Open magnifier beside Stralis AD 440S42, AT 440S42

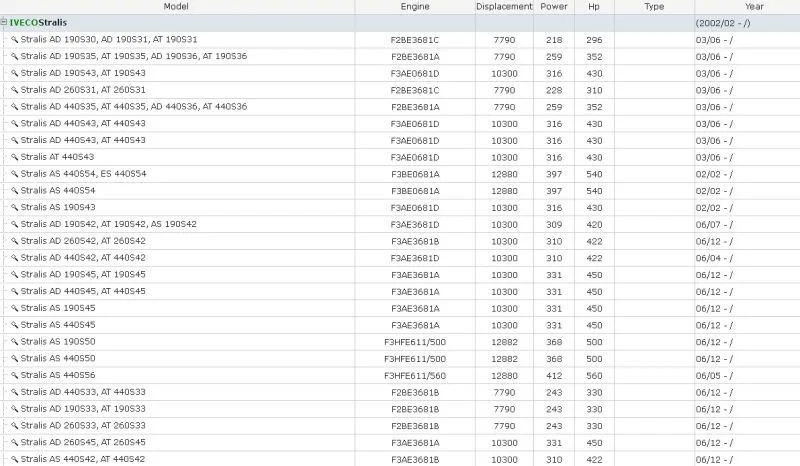tap(14, 258)
